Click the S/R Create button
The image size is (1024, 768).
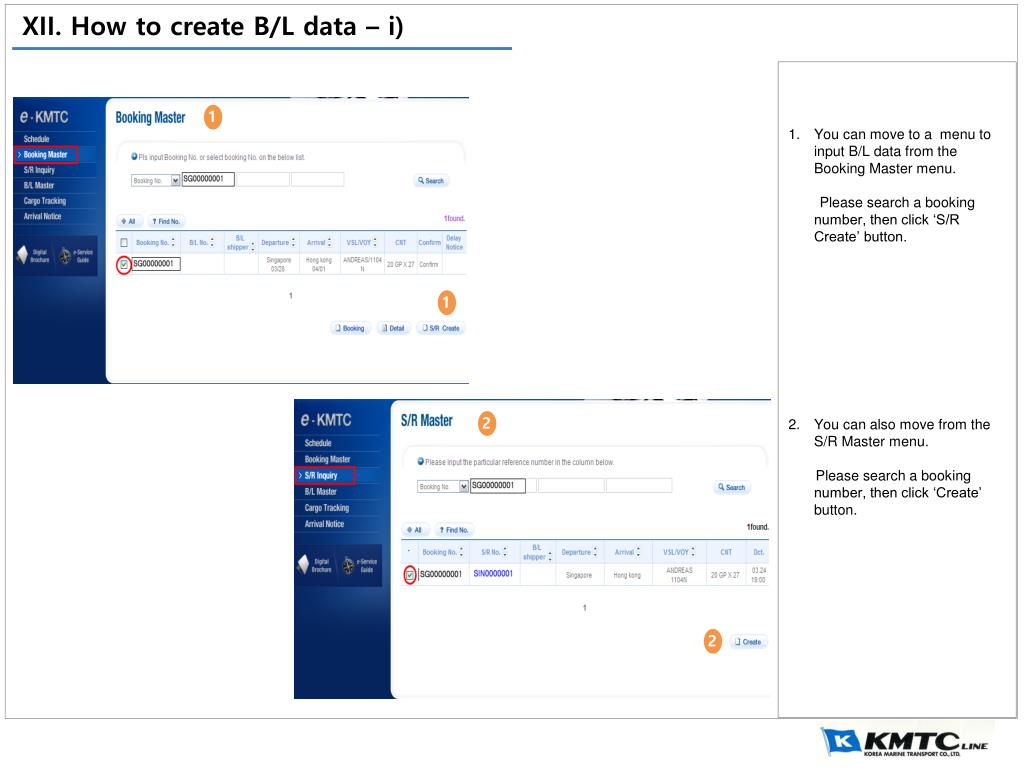[441, 328]
